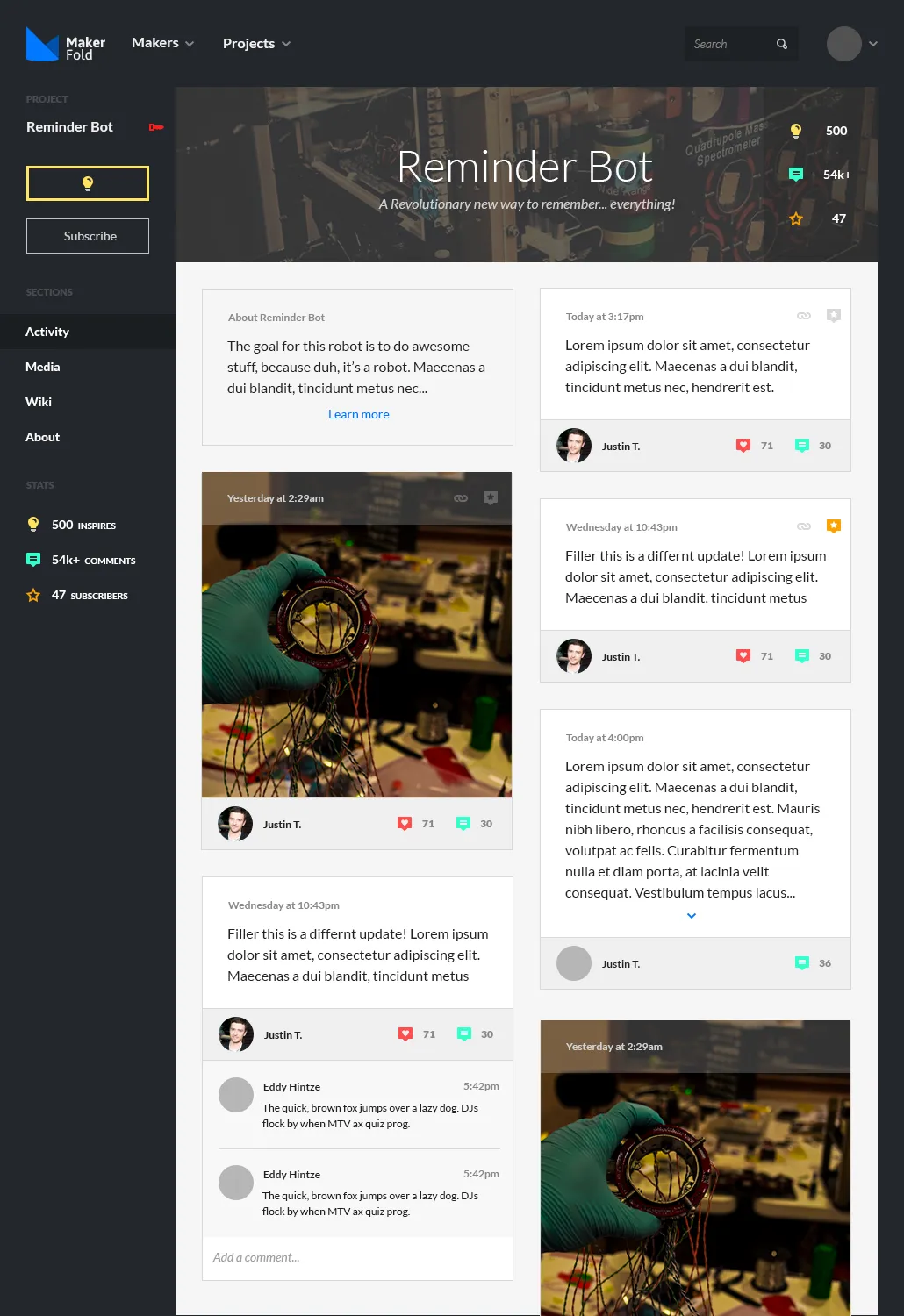Click gray avatar on Today 4:00pm post

pyautogui.click(x=574, y=963)
